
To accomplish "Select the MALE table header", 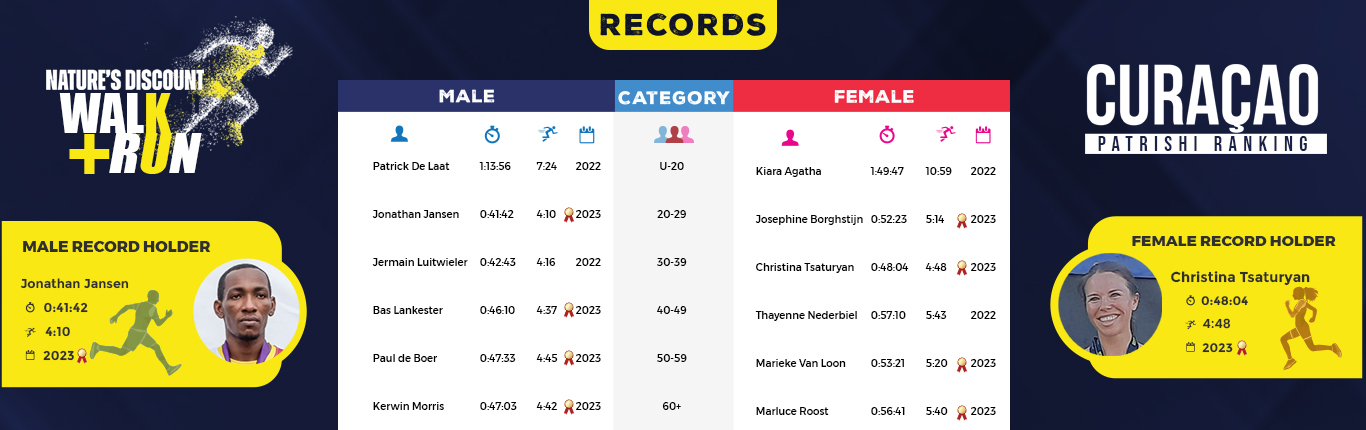I will click(x=466, y=96).
